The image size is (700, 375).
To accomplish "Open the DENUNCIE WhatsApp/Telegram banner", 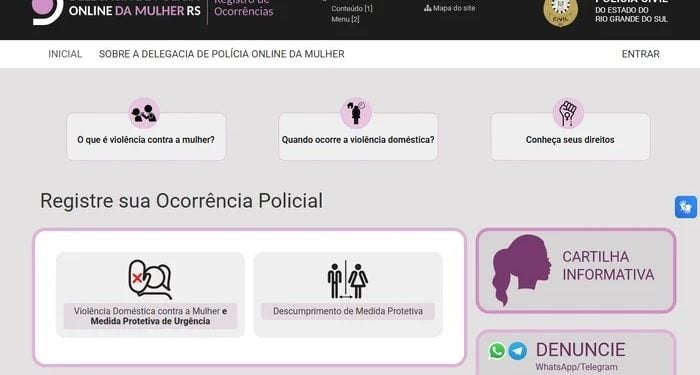I will tap(576, 353).
